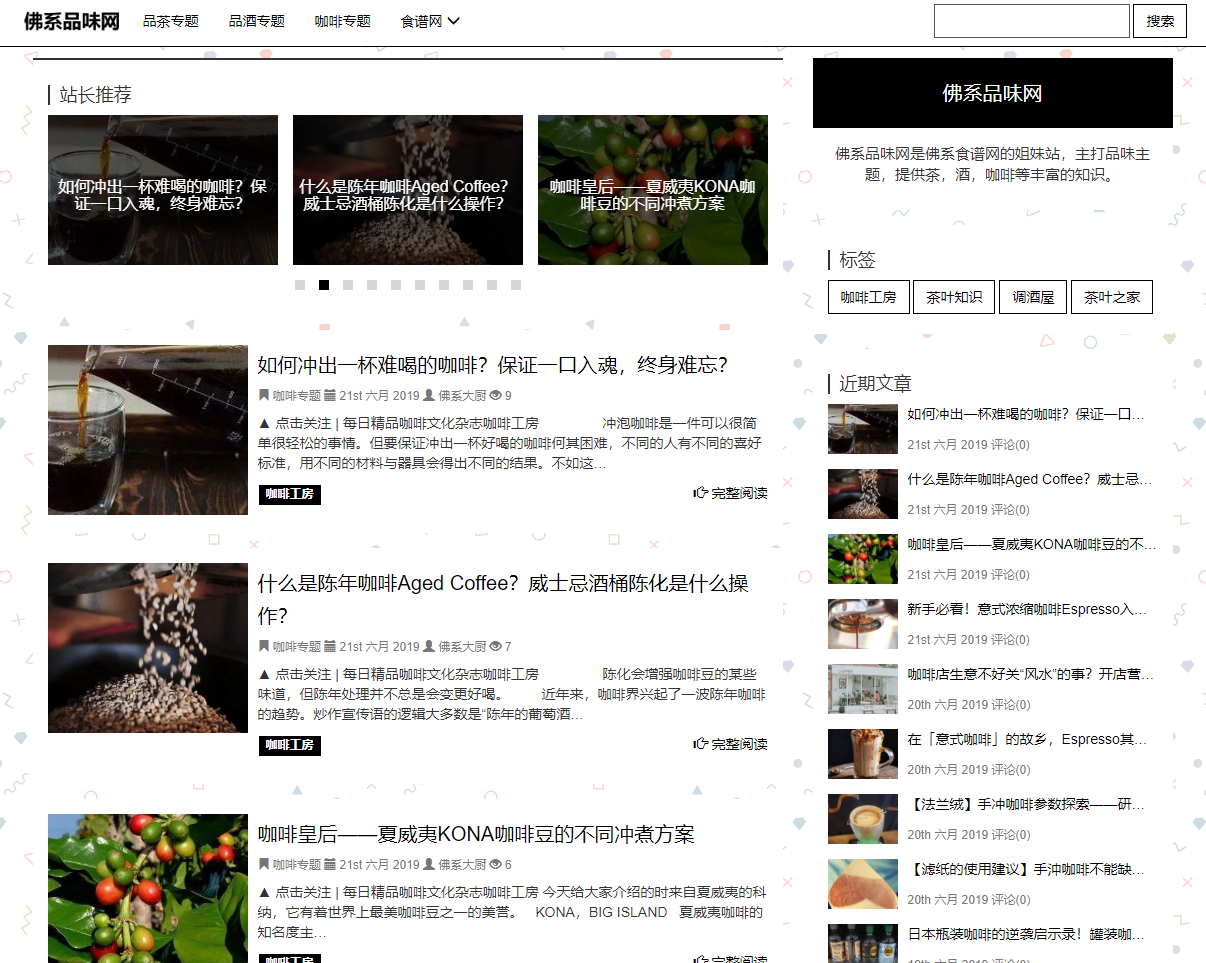
Task: Select the 茶叶之家 tag
Action: [x=1112, y=297]
